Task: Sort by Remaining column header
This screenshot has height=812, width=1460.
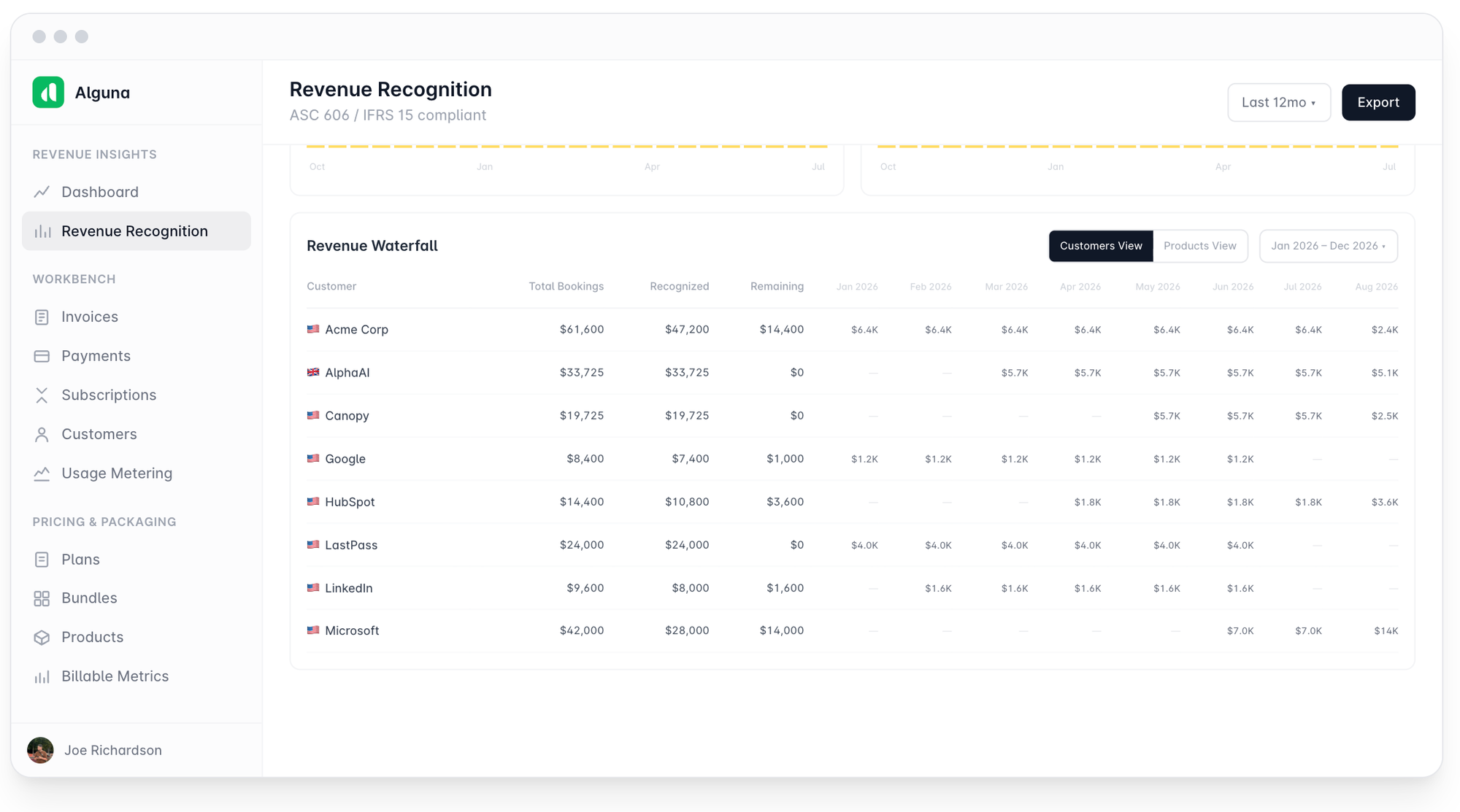Action: click(777, 286)
